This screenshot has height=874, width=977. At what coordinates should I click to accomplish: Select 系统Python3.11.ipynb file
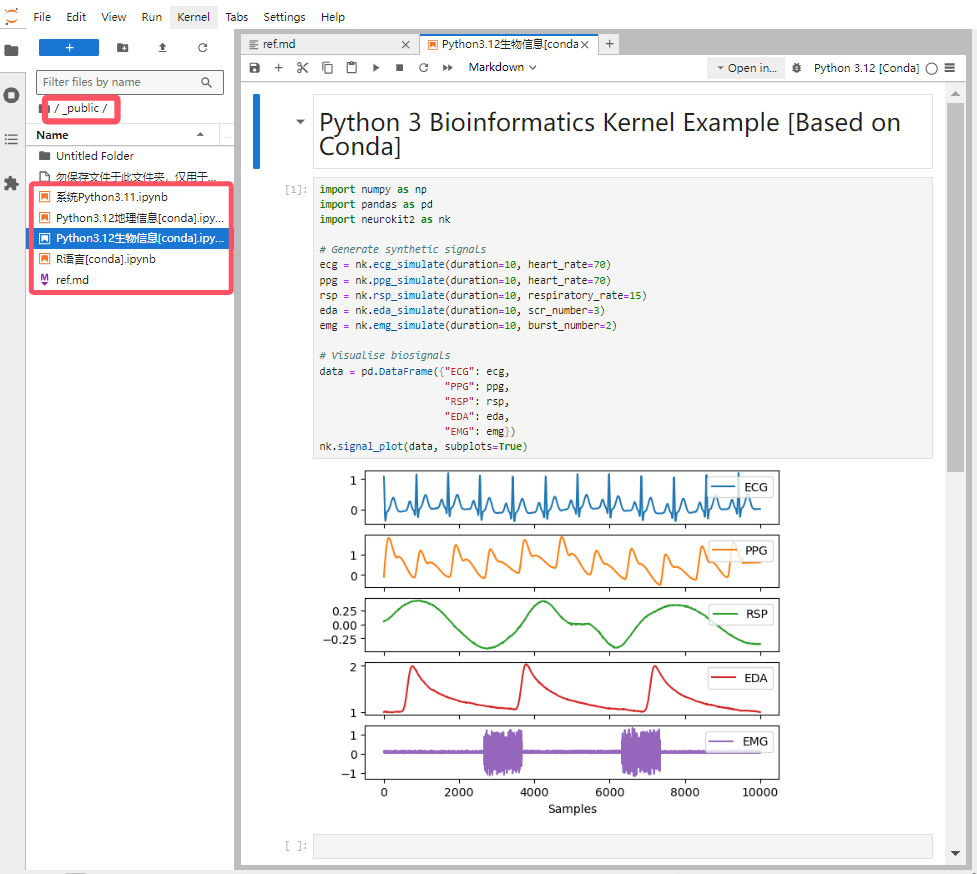tap(130, 197)
